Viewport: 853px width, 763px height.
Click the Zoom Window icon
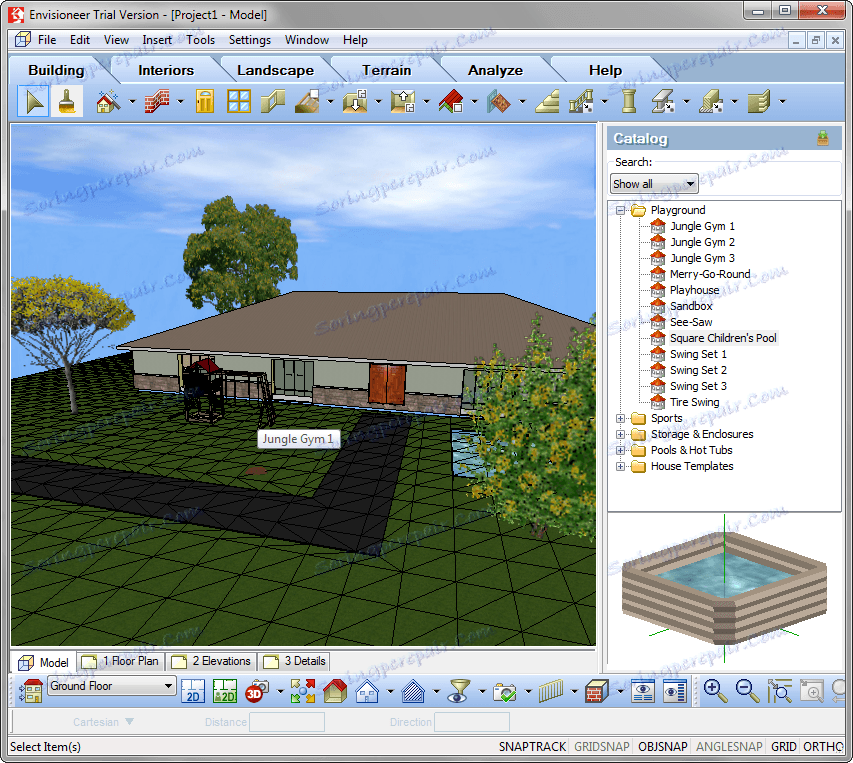point(780,691)
